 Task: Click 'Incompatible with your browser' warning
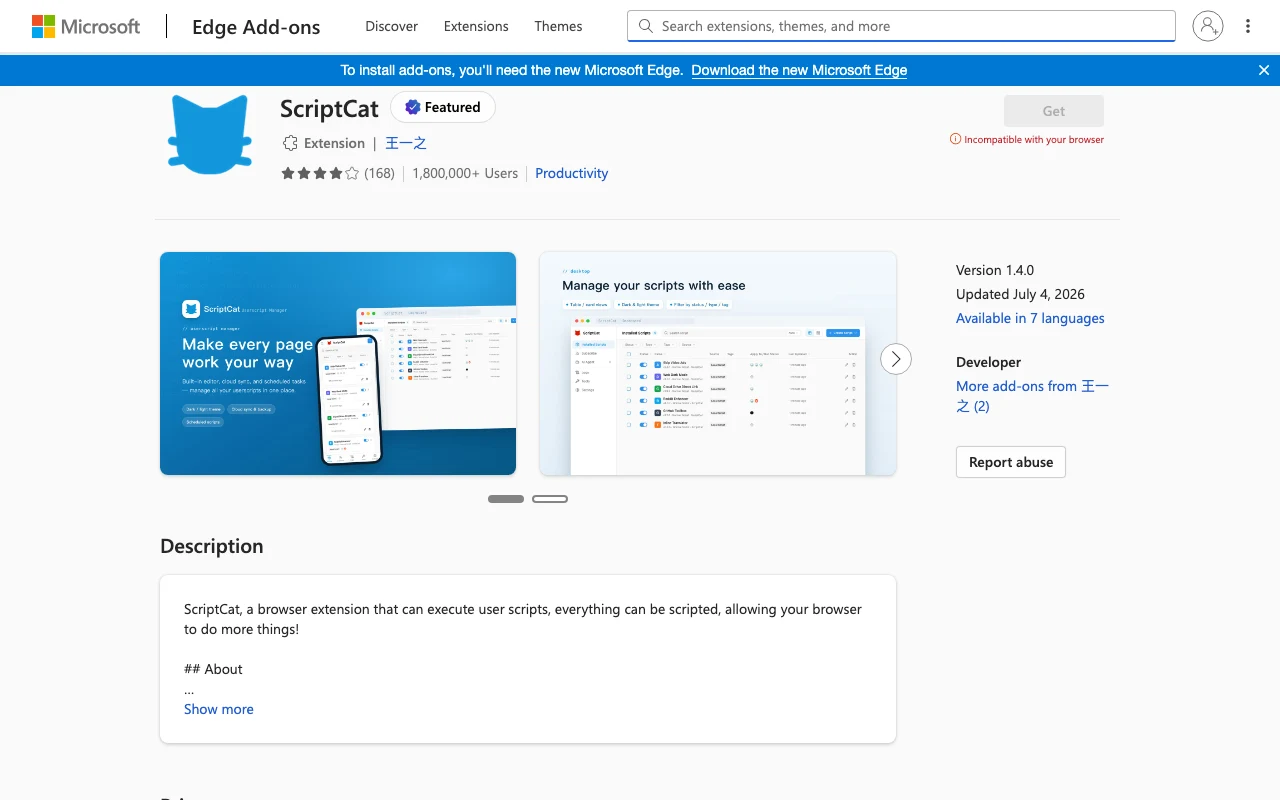coord(1027,139)
